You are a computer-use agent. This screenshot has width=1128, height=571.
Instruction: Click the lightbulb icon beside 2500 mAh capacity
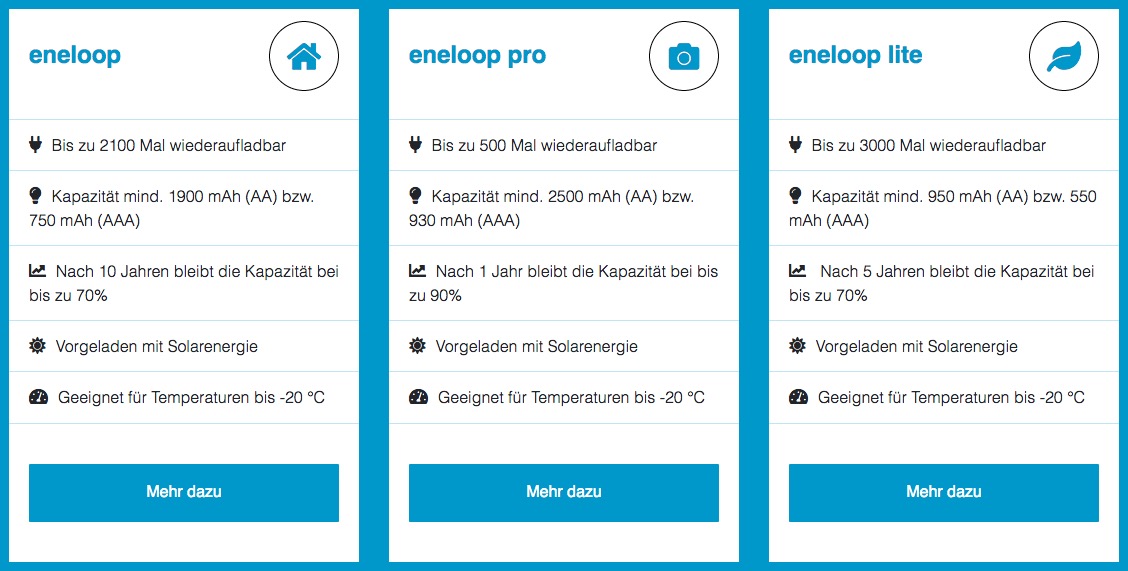point(416,196)
